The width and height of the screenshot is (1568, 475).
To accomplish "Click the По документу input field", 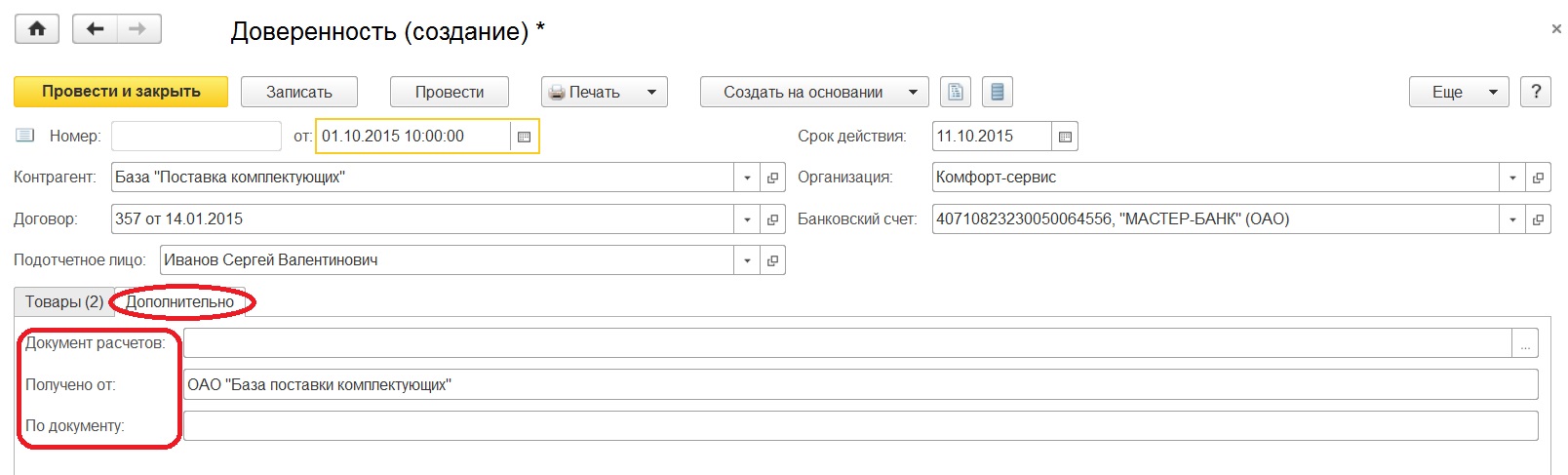I will pyautogui.click(x=860, y=426).
